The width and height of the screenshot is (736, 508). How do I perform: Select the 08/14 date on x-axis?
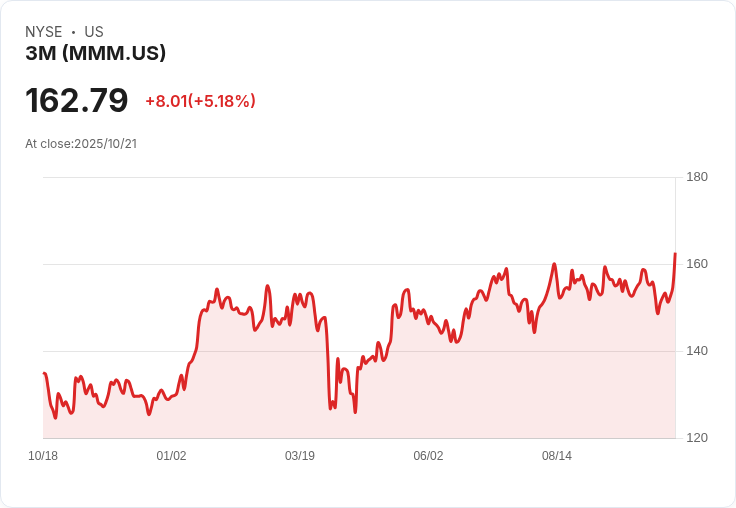pyautogui.click(x=557, y=456)
